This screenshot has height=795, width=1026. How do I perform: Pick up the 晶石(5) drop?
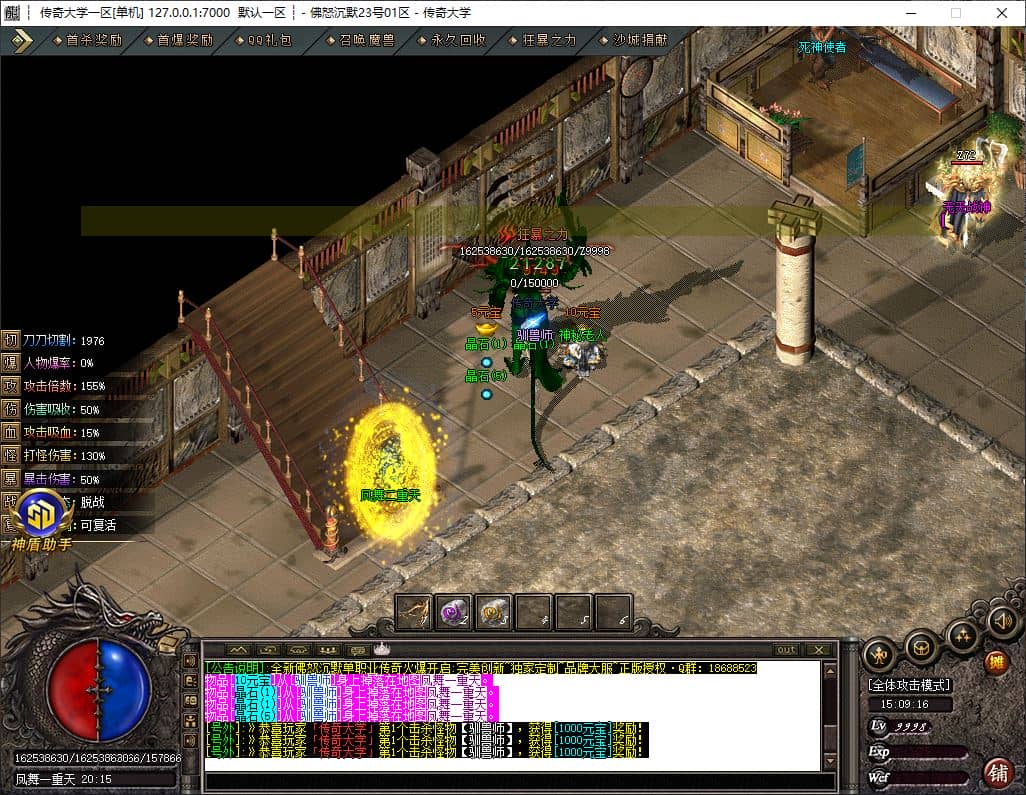pyautogui.click(x=486, y=394)
